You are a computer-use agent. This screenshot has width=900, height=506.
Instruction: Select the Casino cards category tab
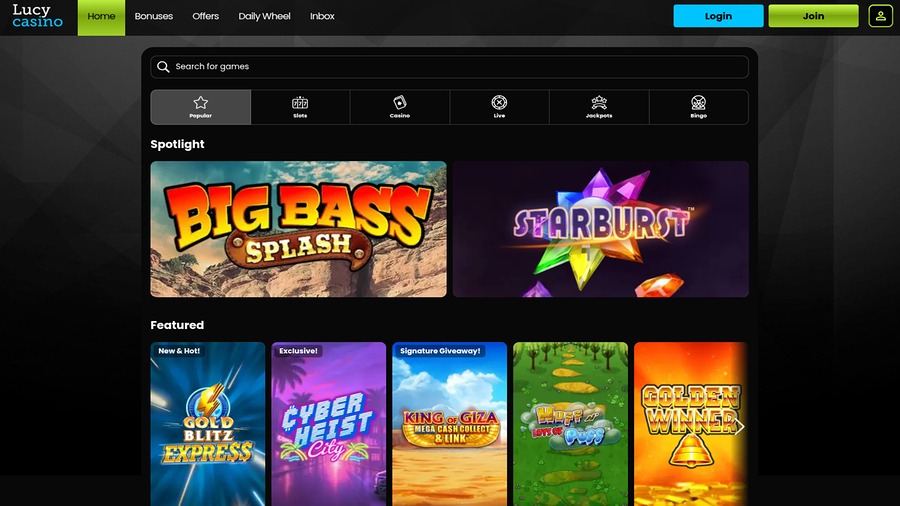pos(400,107)
